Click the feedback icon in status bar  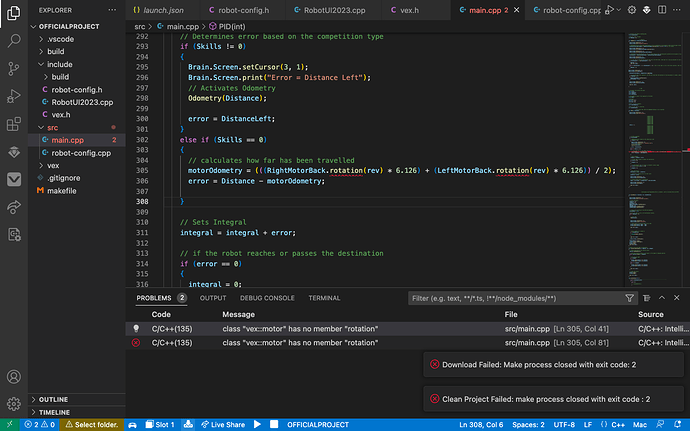pos(660,425)
